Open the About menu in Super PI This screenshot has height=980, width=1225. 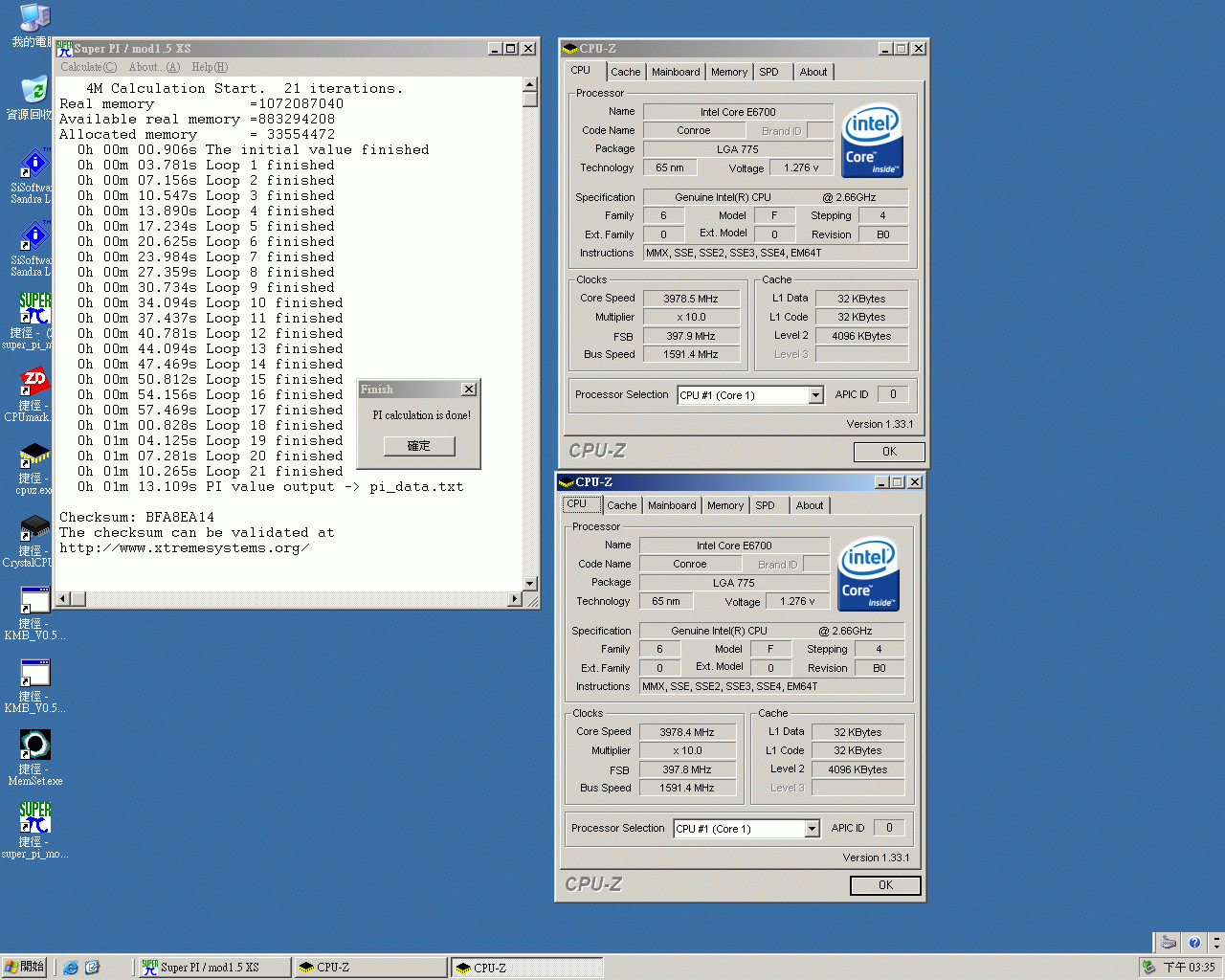click(154, 67)
